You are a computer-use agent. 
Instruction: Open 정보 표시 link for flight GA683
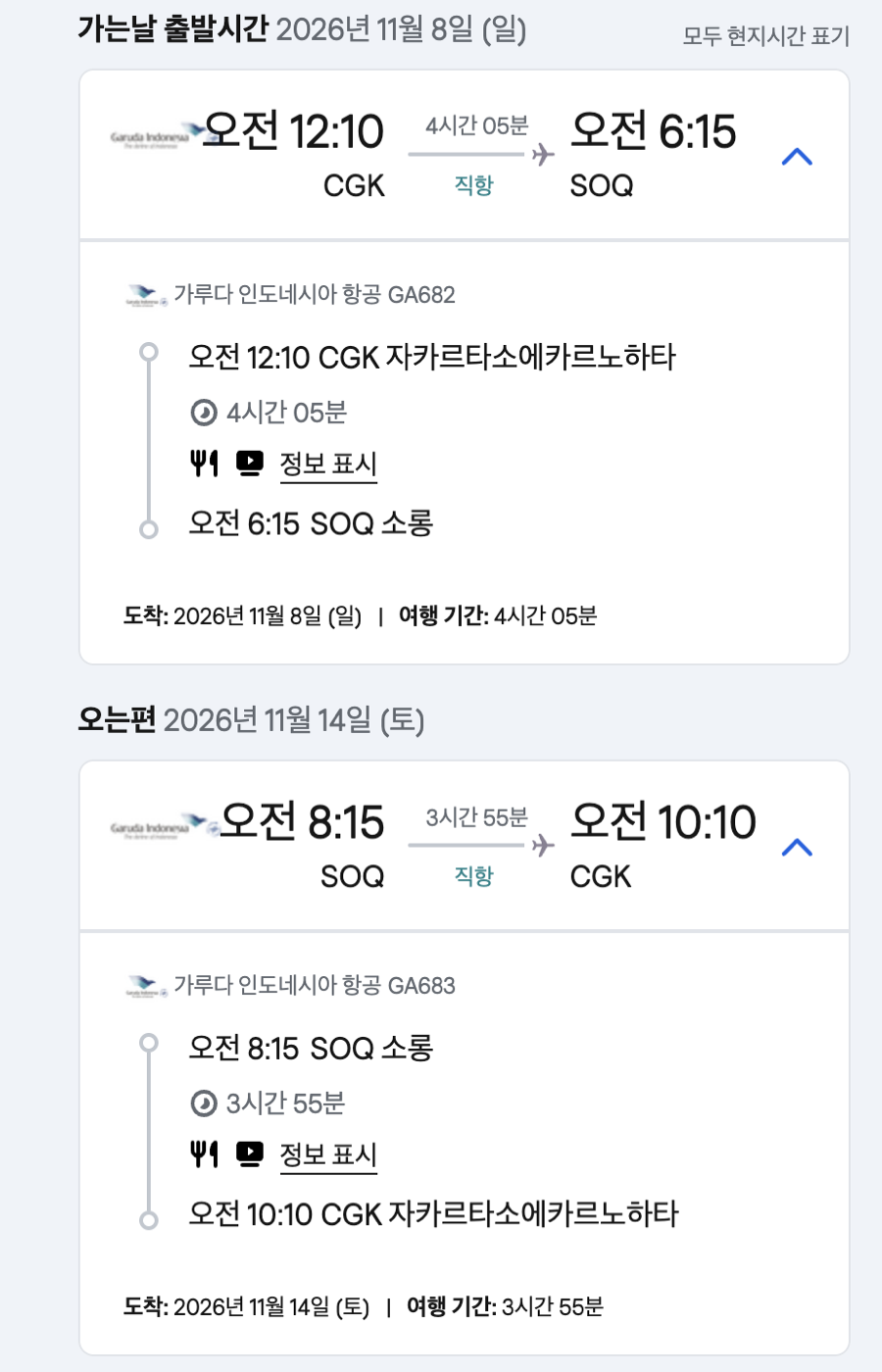[x=328, y=1154]
